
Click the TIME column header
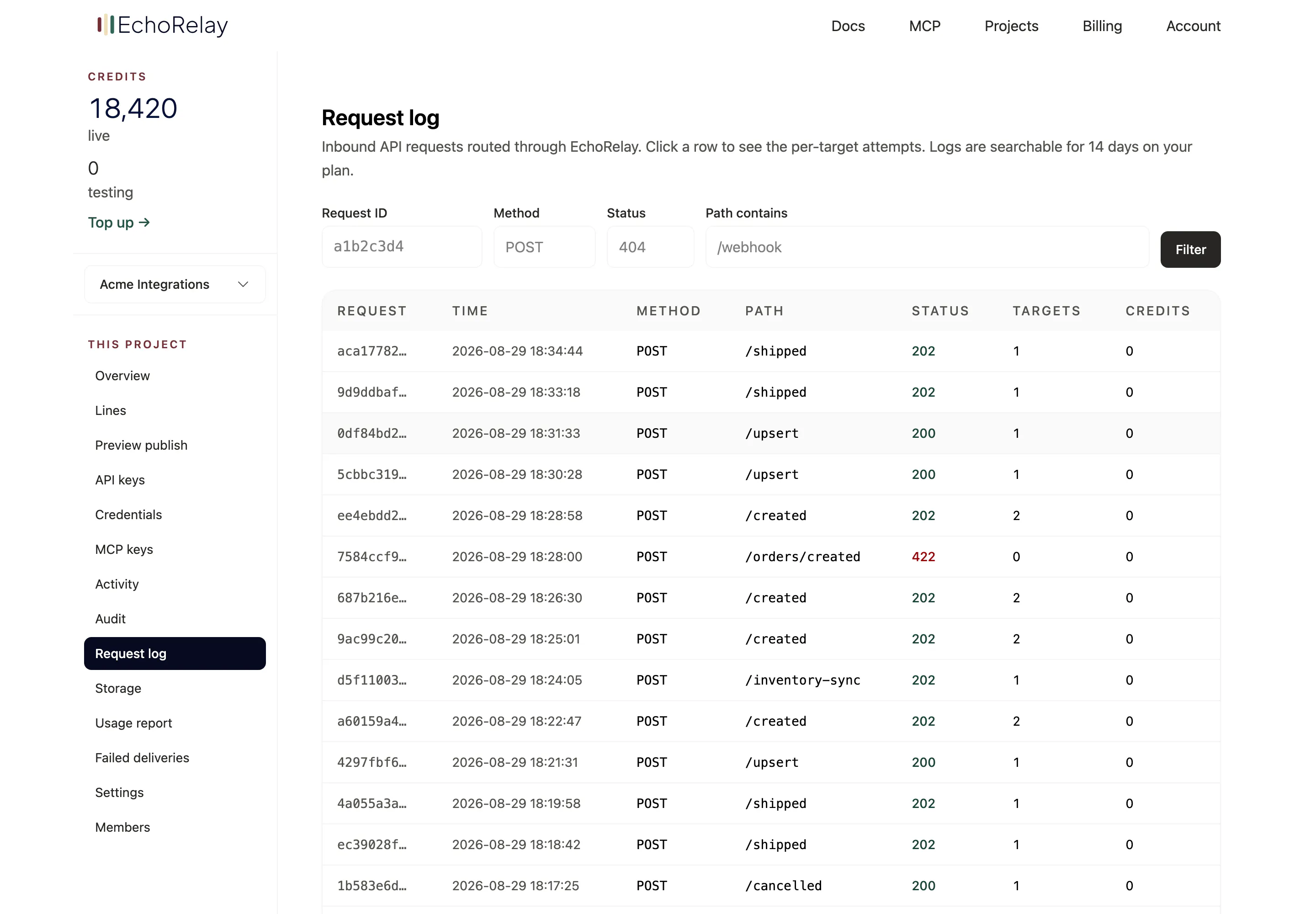pos(470,311)
